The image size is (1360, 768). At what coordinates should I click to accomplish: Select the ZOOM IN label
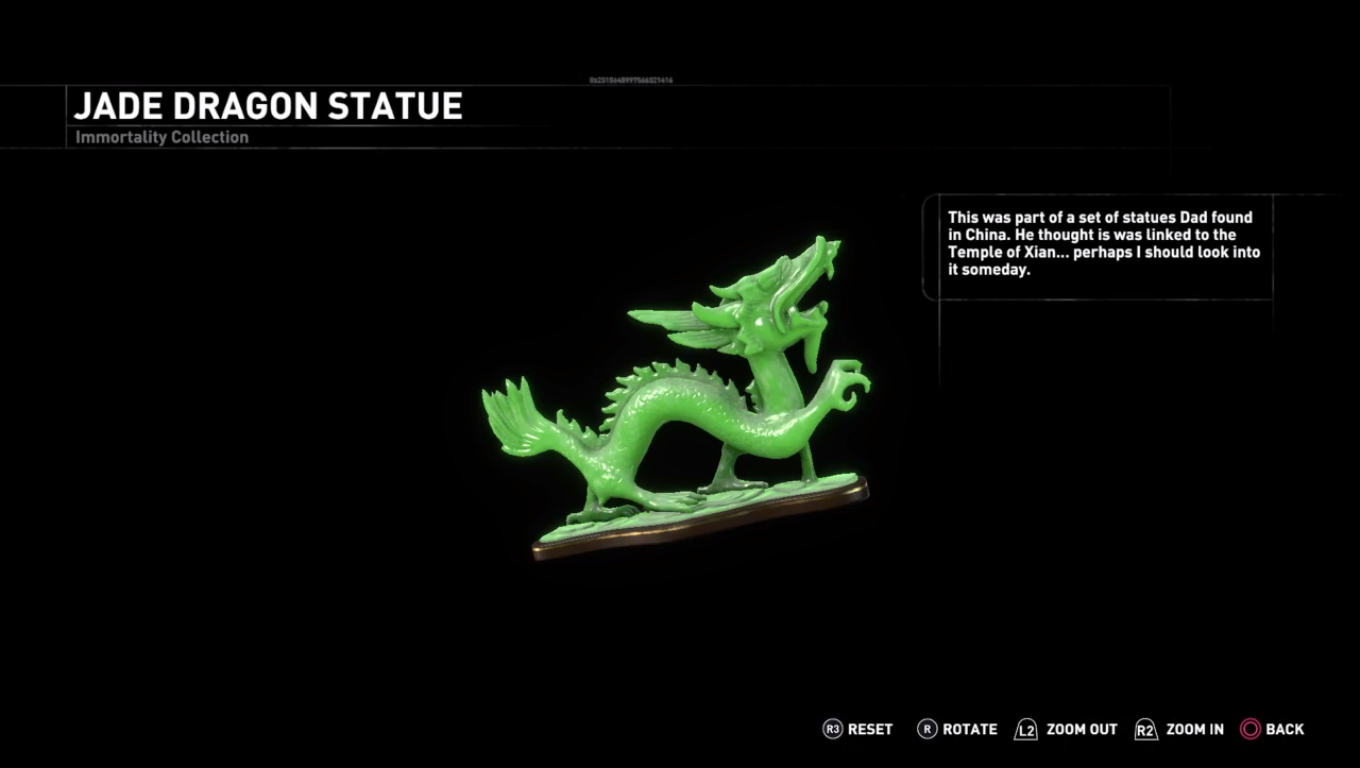[1195, 729]
